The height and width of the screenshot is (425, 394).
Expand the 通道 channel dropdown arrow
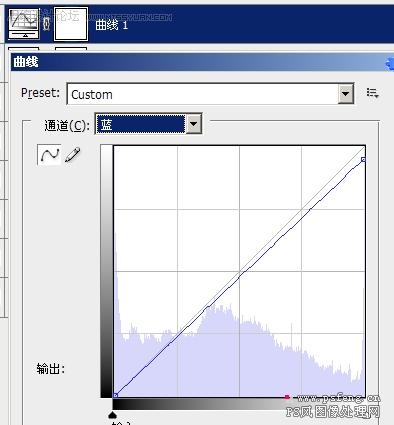click(x=194, y=124)
